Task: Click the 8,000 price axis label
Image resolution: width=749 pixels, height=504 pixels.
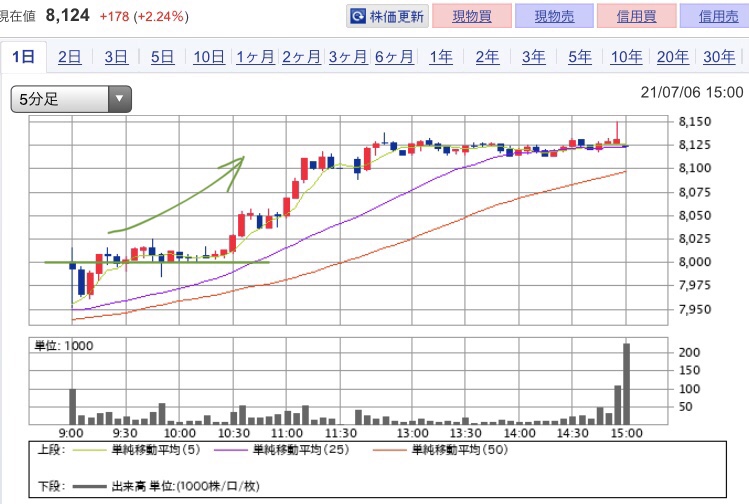Action: tap(695, 262)
